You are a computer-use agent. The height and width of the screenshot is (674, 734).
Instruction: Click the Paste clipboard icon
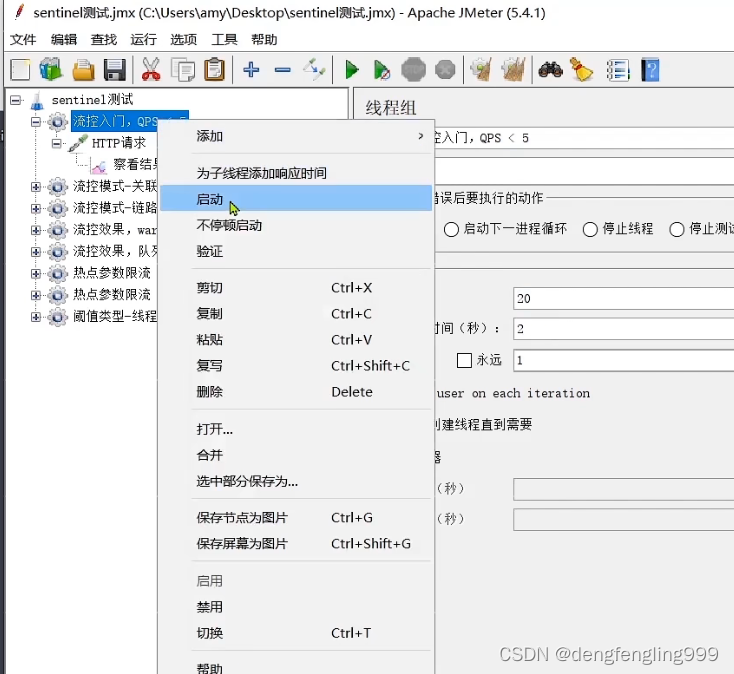[214, 70]
